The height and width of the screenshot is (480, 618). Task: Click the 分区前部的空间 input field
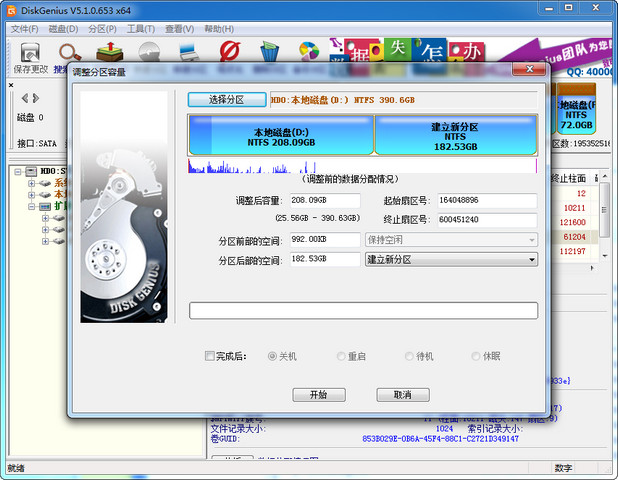[325, 240]
